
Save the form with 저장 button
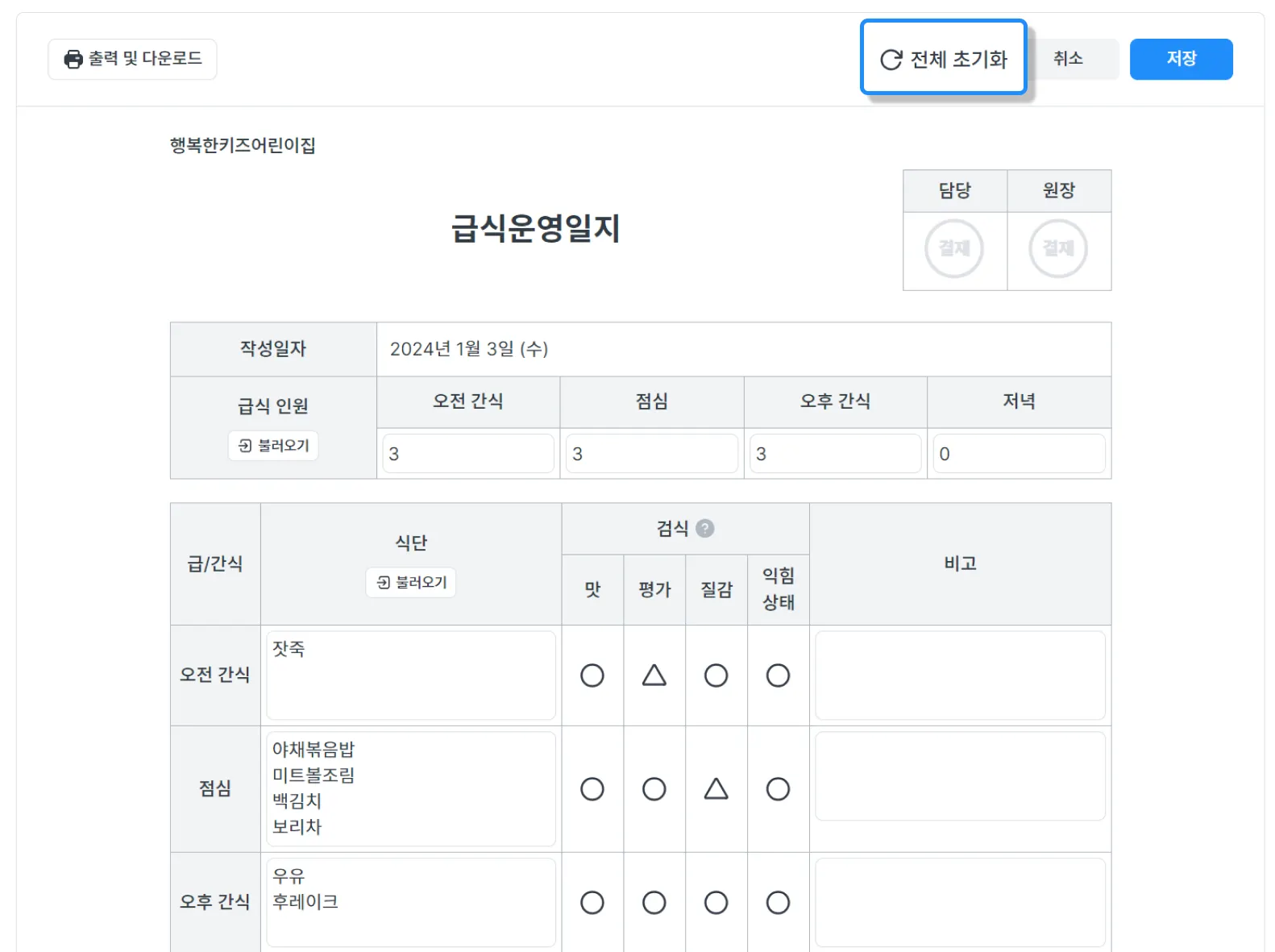pyautogui.click(x=1181, y=59)
